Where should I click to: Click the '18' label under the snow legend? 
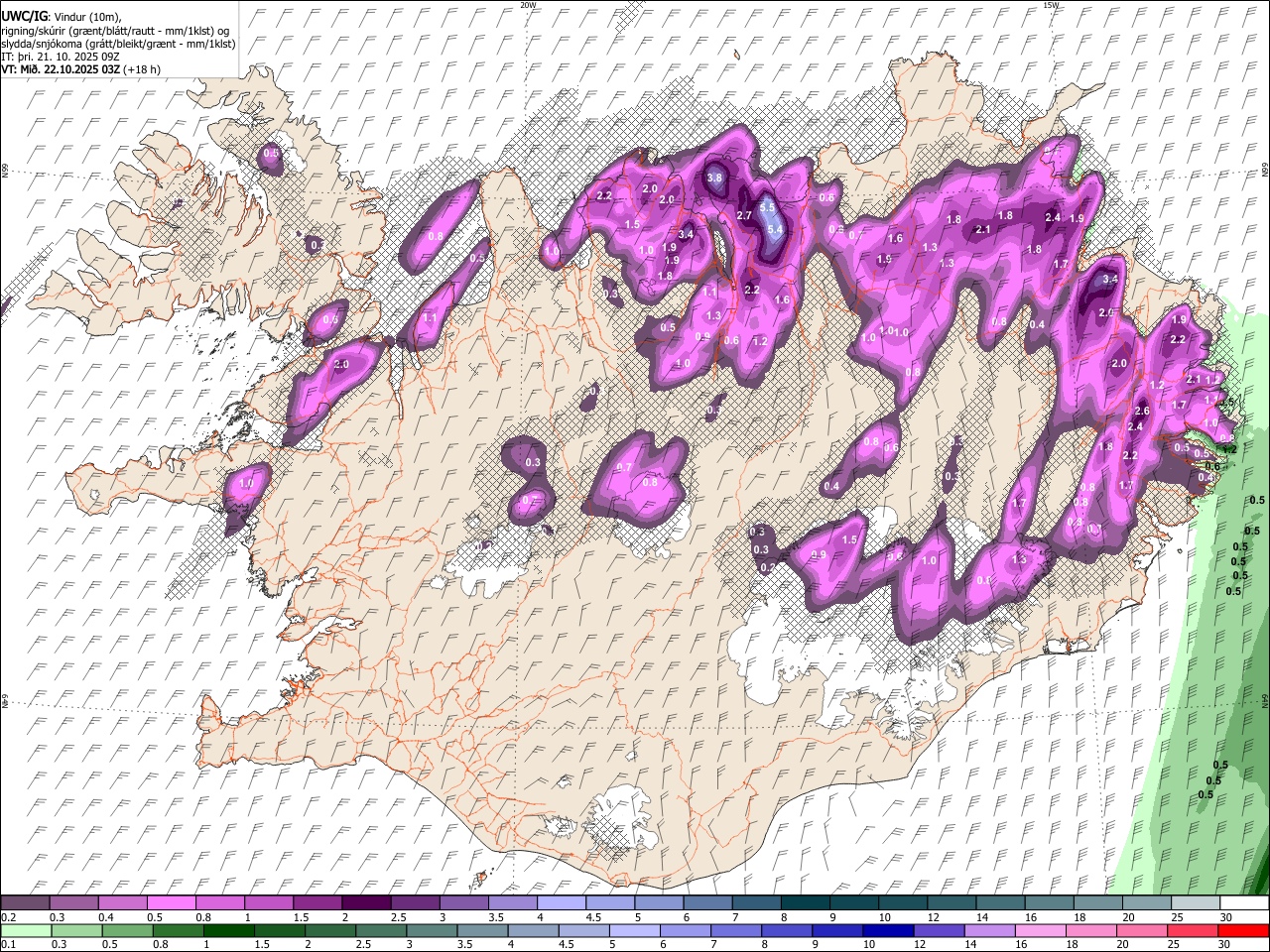(1080, 918)
